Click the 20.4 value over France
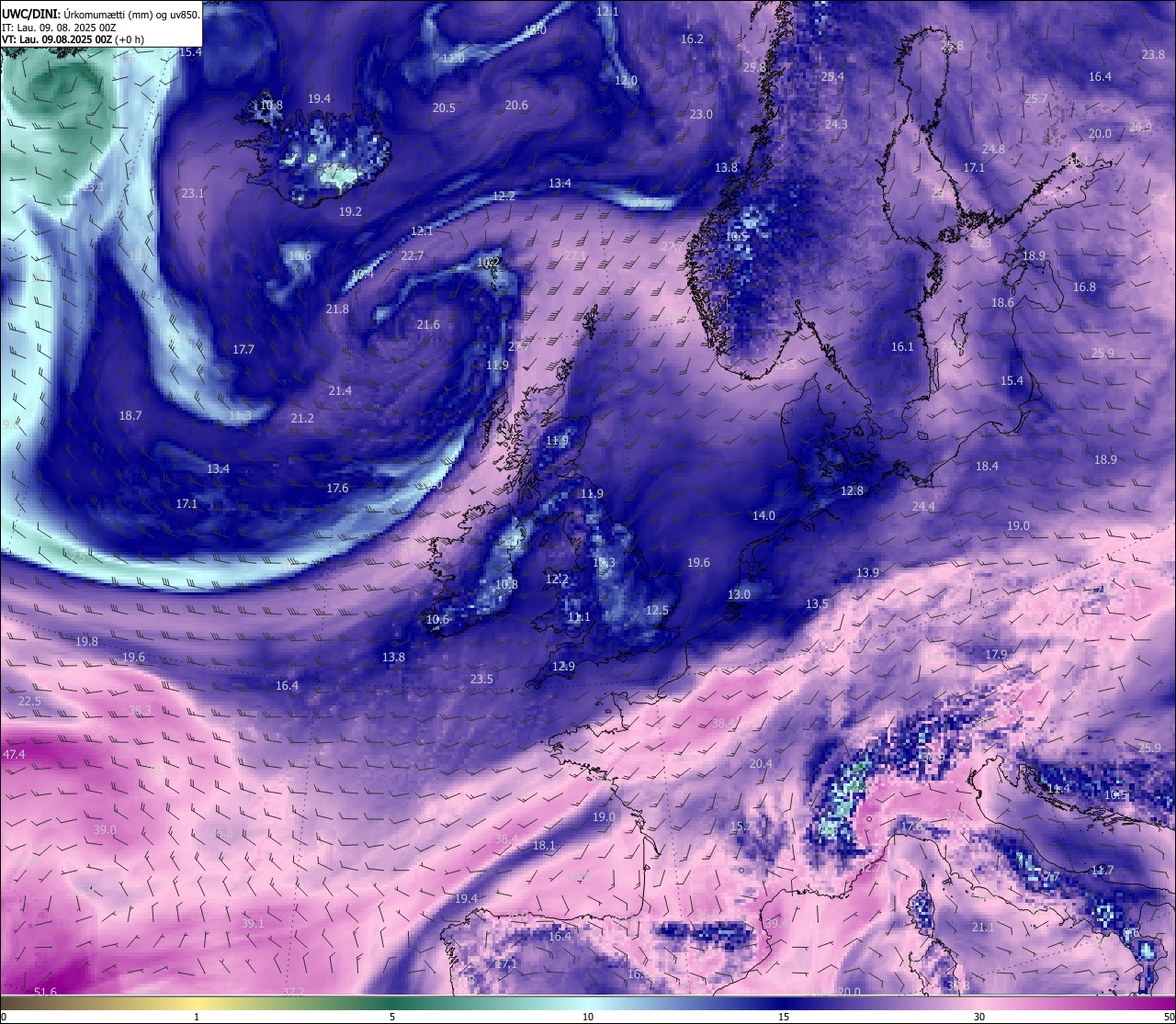 (761, 764)
